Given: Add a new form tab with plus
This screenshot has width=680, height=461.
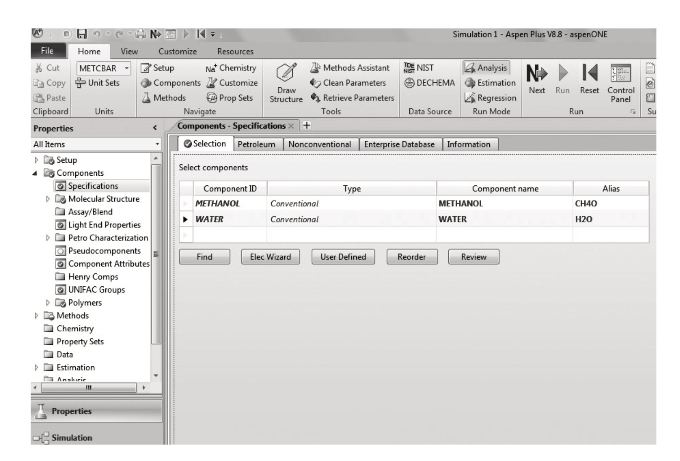Looking at the screenshot, I should [306, 125].
